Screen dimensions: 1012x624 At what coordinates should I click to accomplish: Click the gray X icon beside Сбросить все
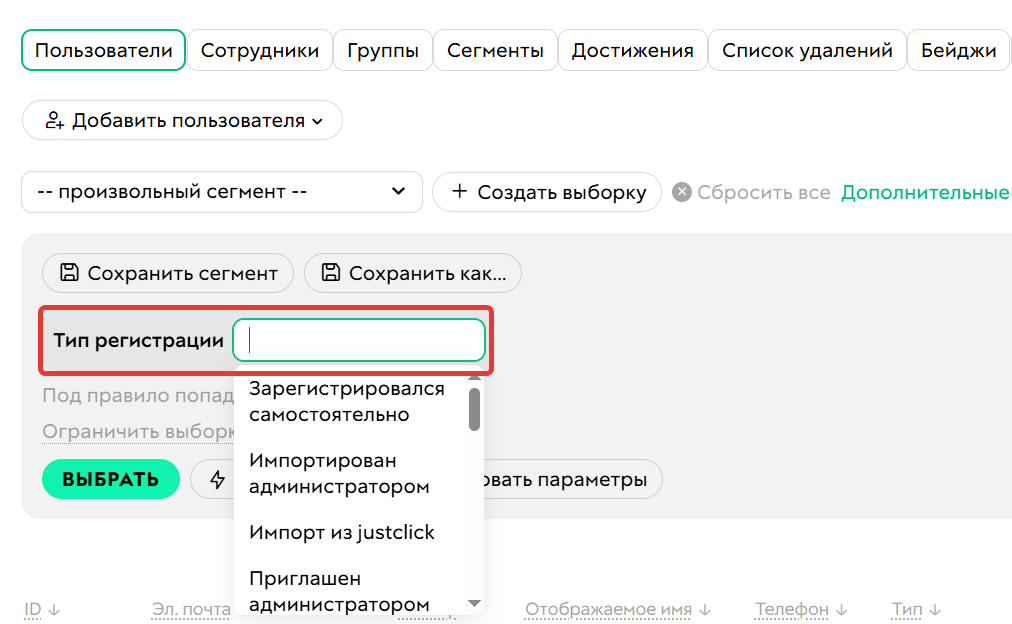[682, 192]
